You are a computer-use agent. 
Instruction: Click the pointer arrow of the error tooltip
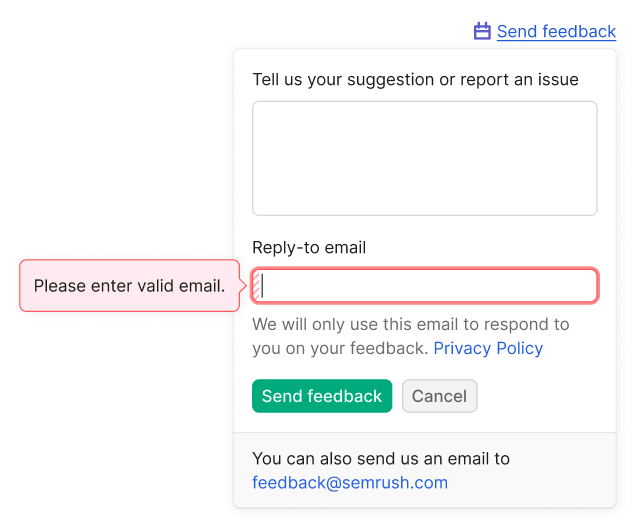click(243, 285)
